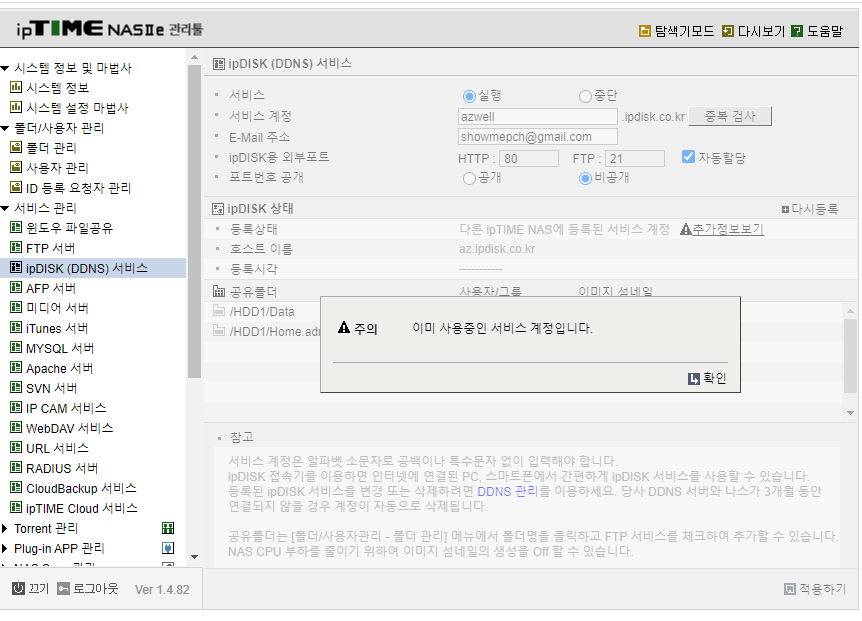Click icon beside 윈도우 파일공유
Viewport: 862px width, 621px height.
[16, 228]
